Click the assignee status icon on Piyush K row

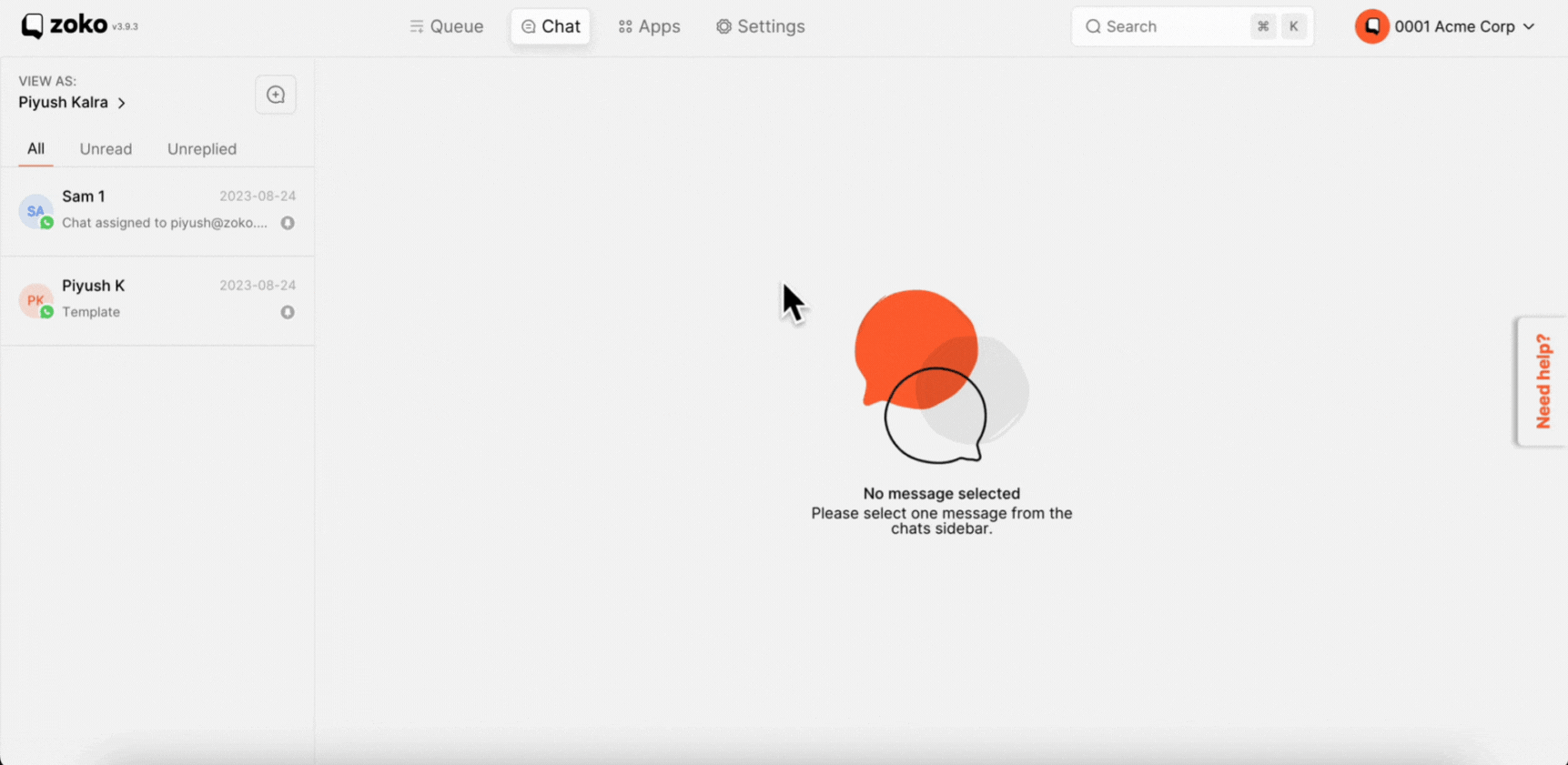[288, 312]
